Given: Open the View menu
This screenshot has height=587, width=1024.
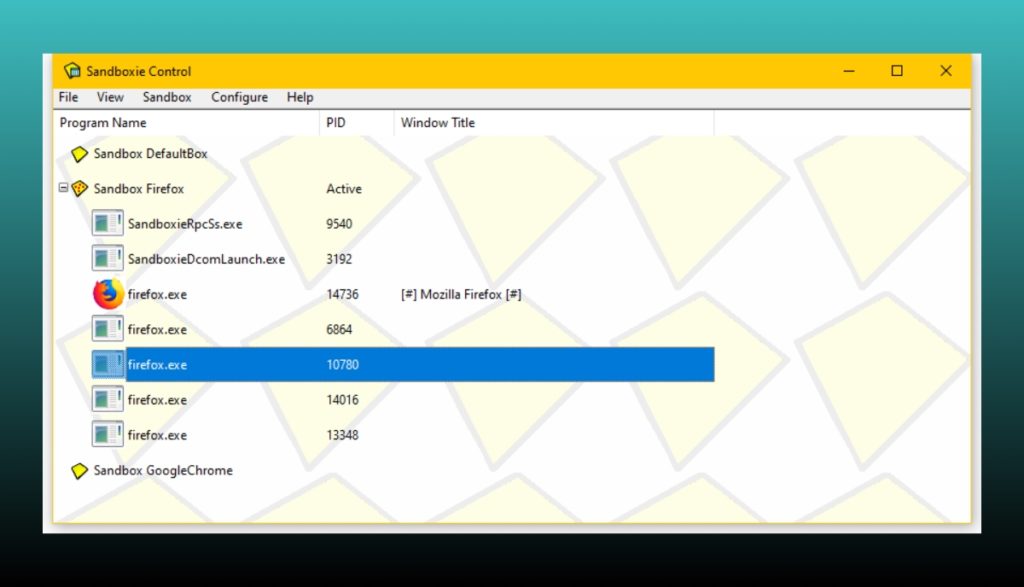Looking at the screenshot, I should click(110, 97).
